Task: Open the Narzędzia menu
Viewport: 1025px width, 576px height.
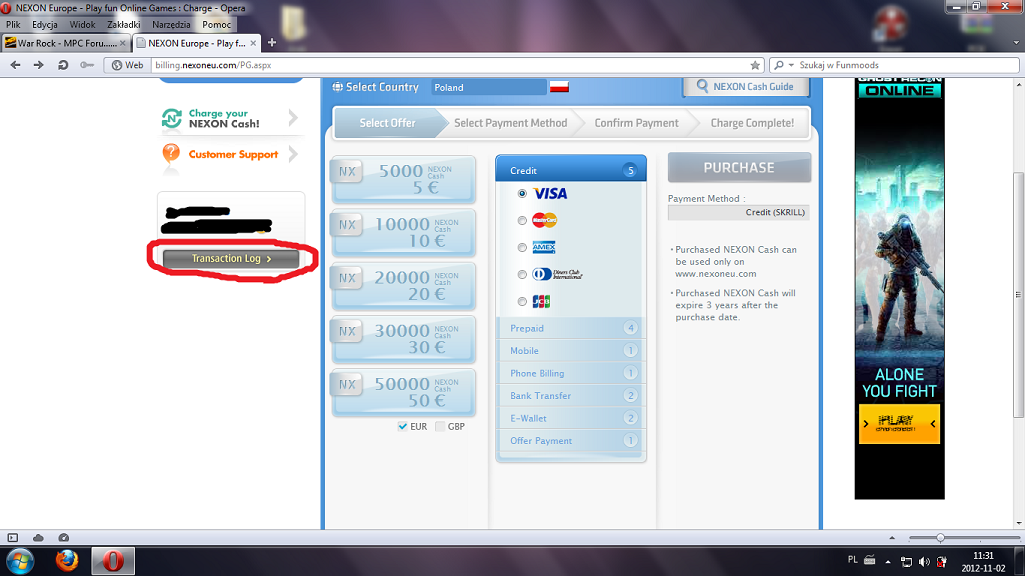Action: coord(171,25)
